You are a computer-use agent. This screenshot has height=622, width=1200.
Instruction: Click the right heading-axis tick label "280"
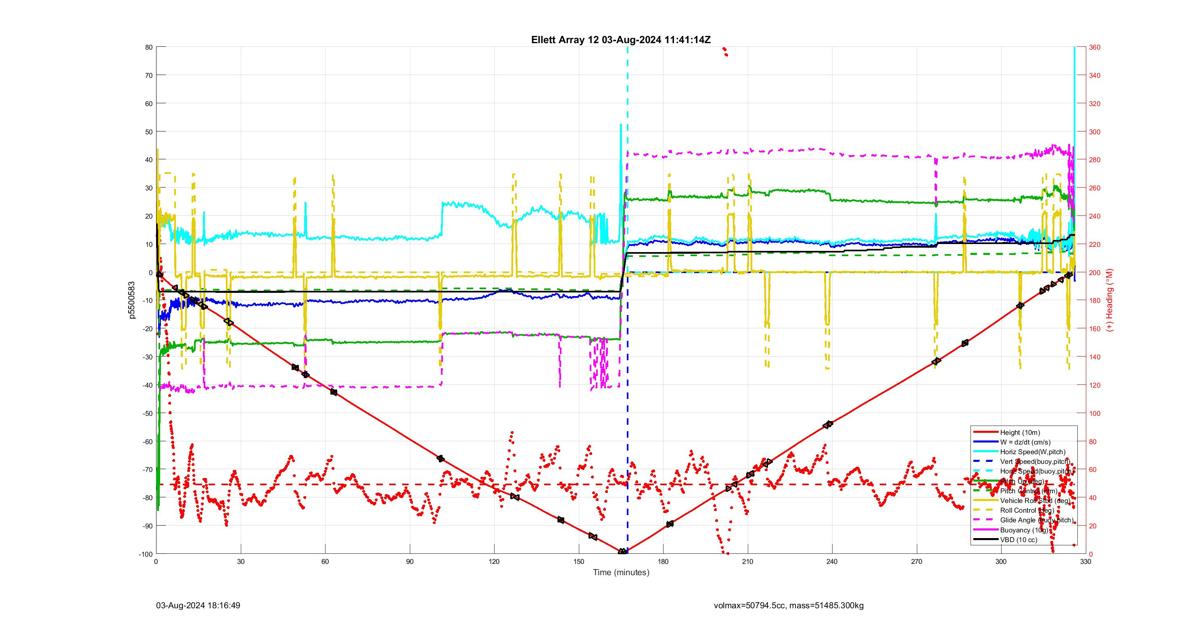click(x=1096, y=160)
